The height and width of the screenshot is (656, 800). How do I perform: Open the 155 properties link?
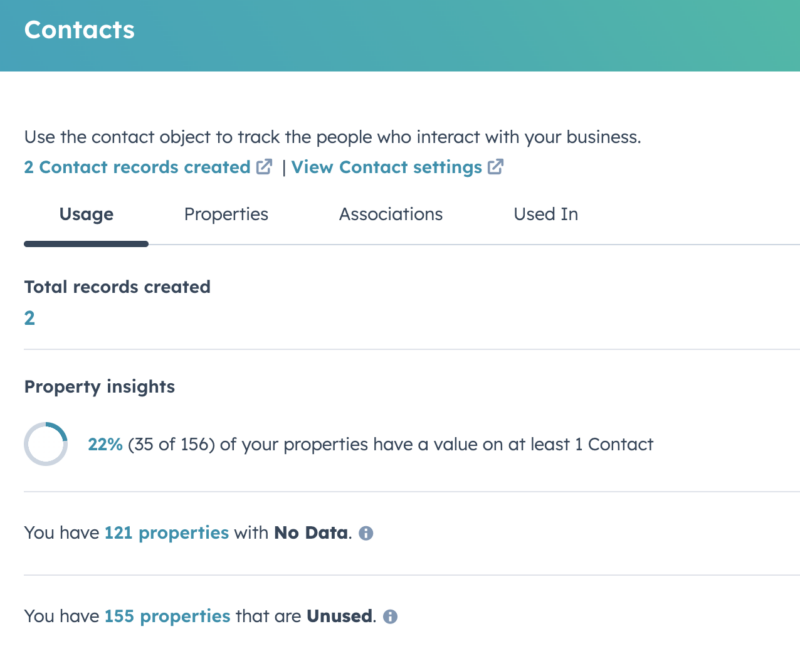166,616
